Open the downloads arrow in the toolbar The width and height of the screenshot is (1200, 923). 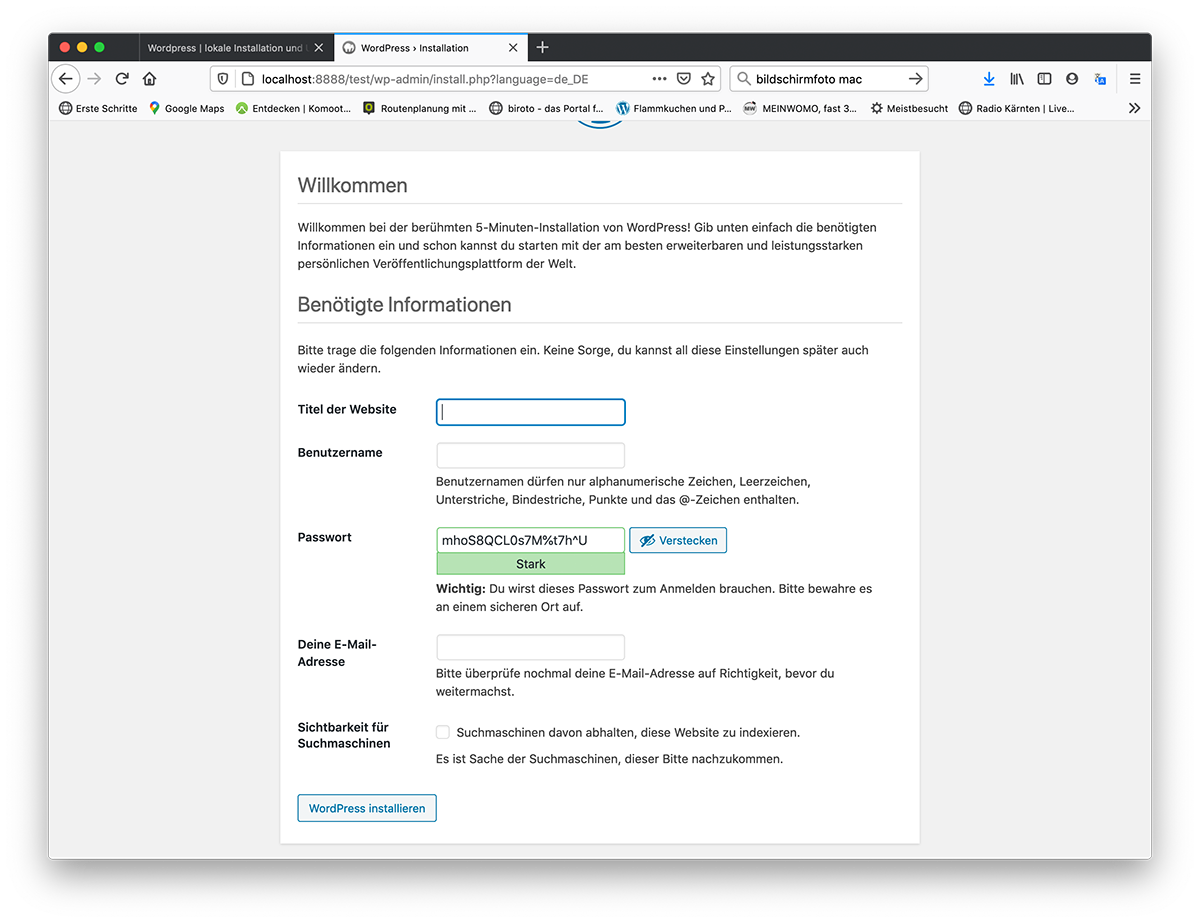point(989,79)
